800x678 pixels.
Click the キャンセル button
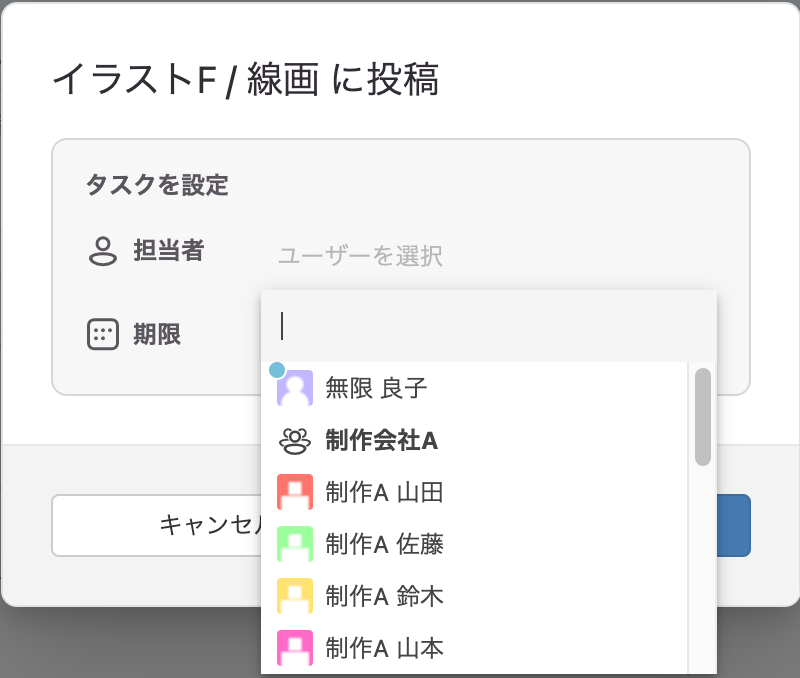[156, 525]
